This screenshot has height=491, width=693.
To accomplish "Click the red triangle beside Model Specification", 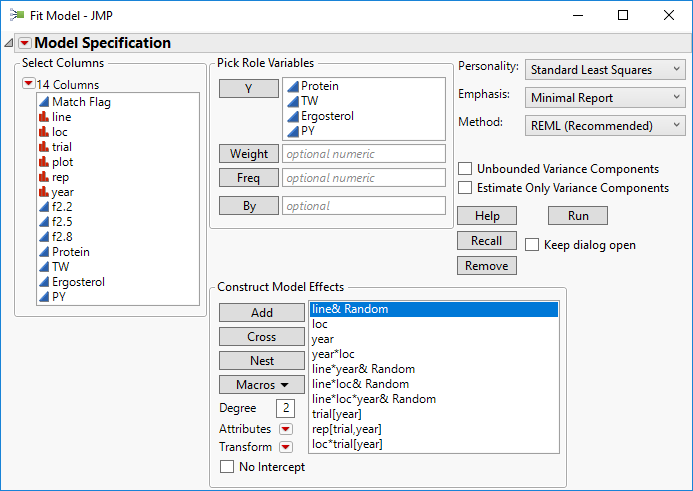I will tap(25, 43).
